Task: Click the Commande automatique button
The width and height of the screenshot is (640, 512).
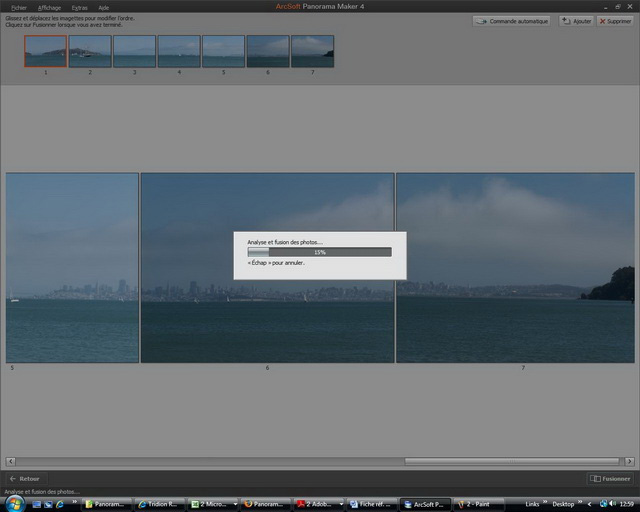Action: (511, 21)
